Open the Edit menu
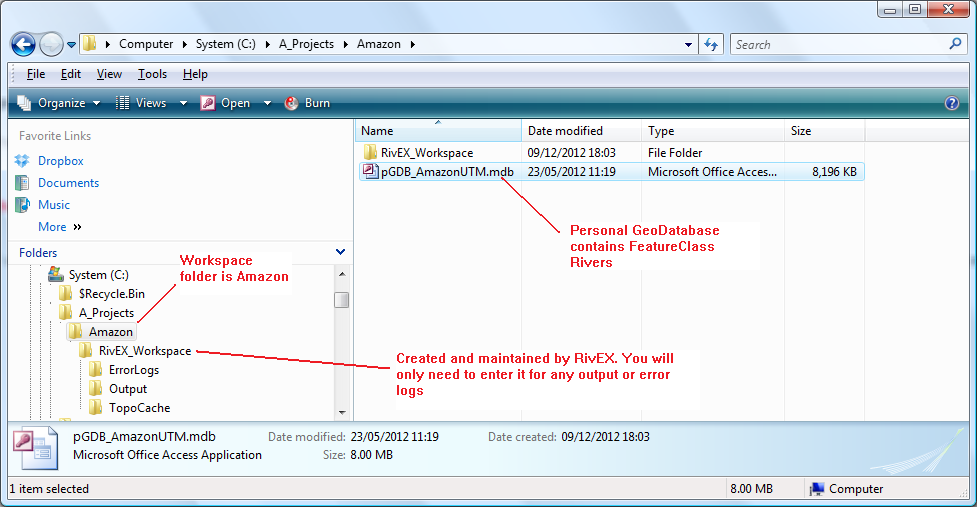977x507 pixels. [71, 74]
